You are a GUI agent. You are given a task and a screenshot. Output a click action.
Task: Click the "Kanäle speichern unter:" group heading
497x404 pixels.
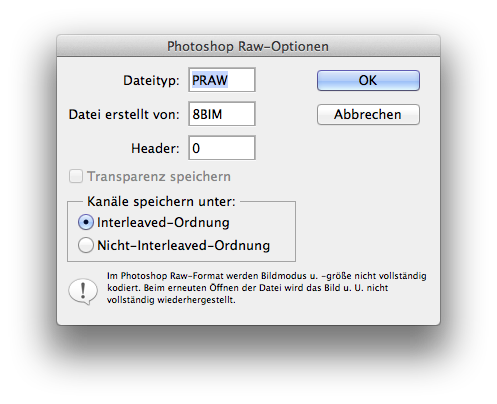click(161, 201)
